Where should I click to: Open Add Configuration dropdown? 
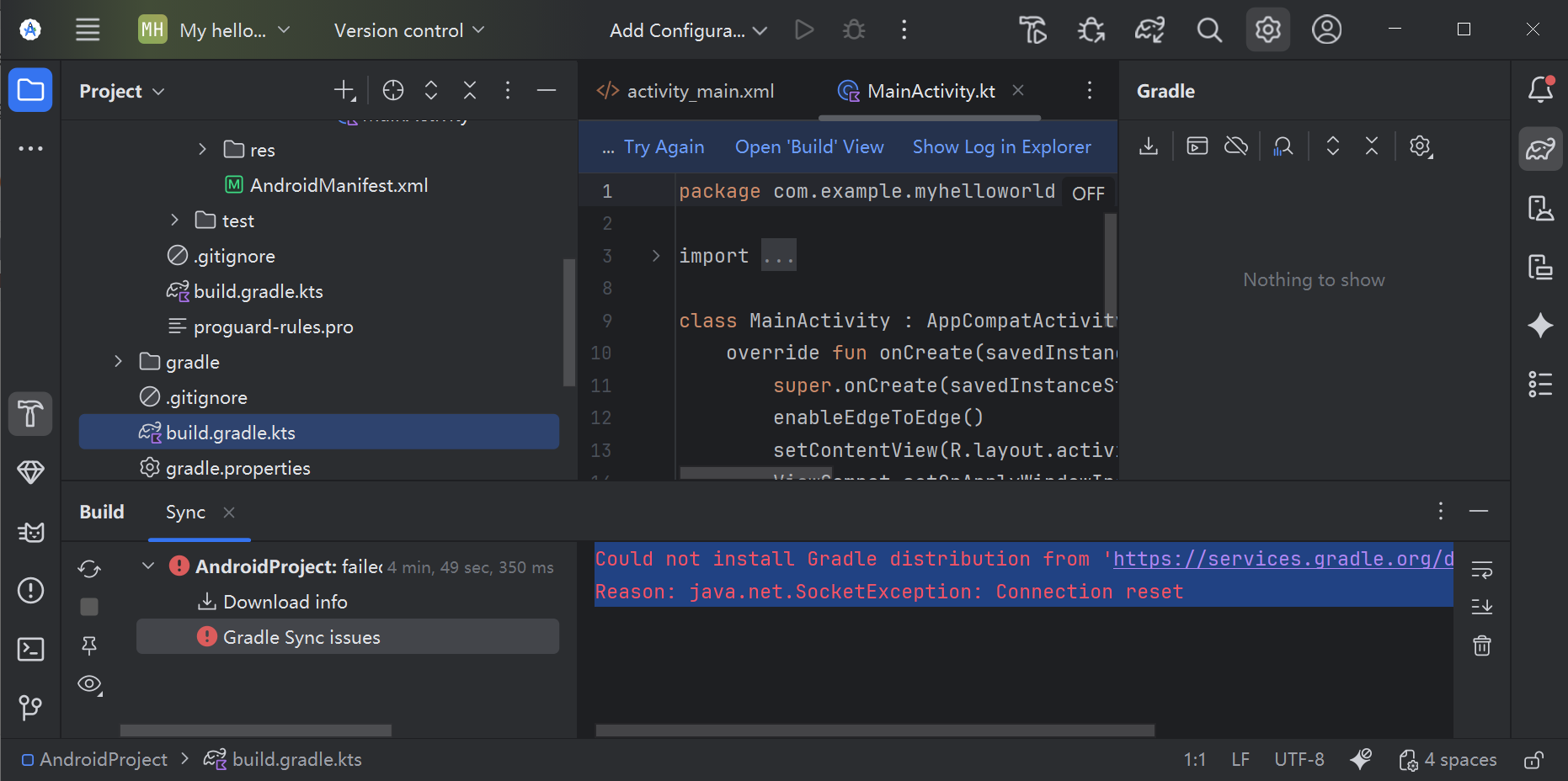coord(688,30)
